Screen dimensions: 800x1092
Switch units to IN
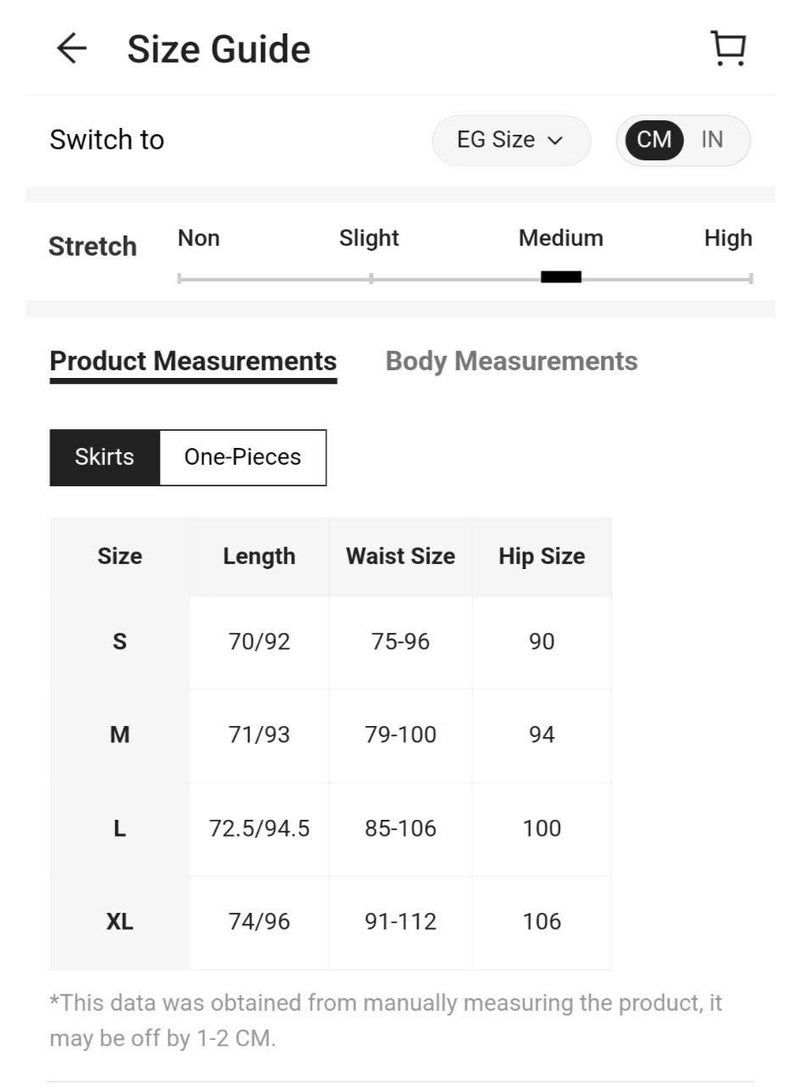[712, 140]
